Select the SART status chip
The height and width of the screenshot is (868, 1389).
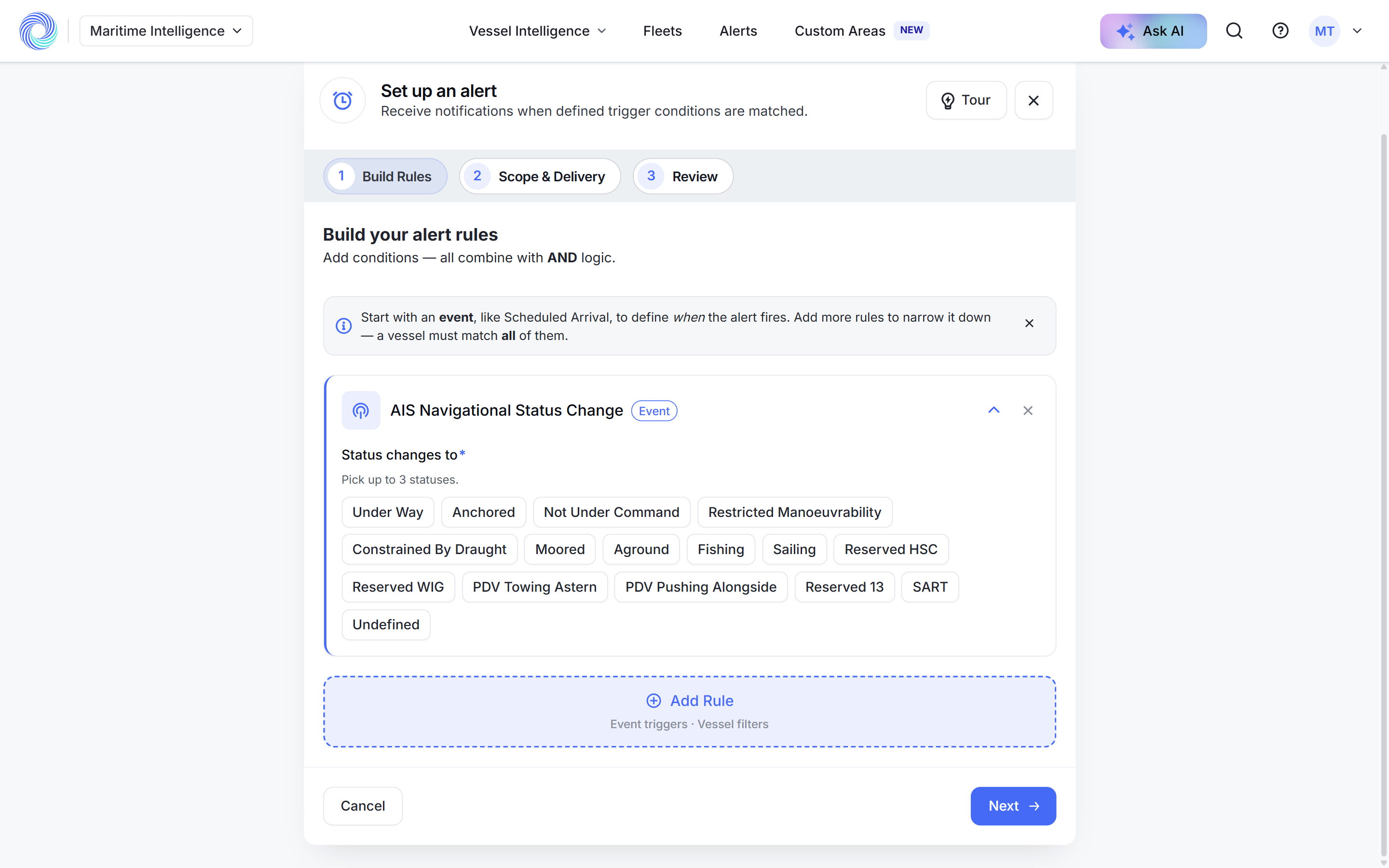point(930,587)
